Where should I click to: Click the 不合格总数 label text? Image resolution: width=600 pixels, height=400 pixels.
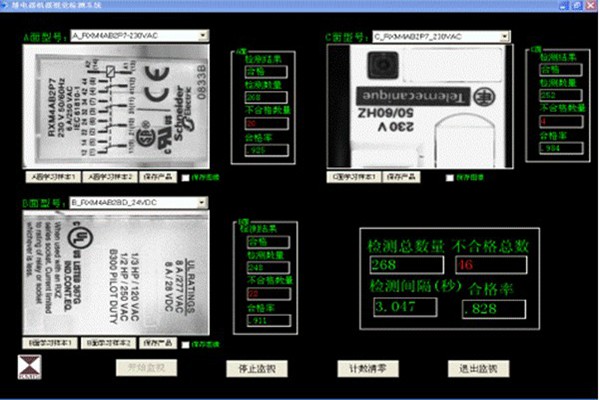(490, 247)
